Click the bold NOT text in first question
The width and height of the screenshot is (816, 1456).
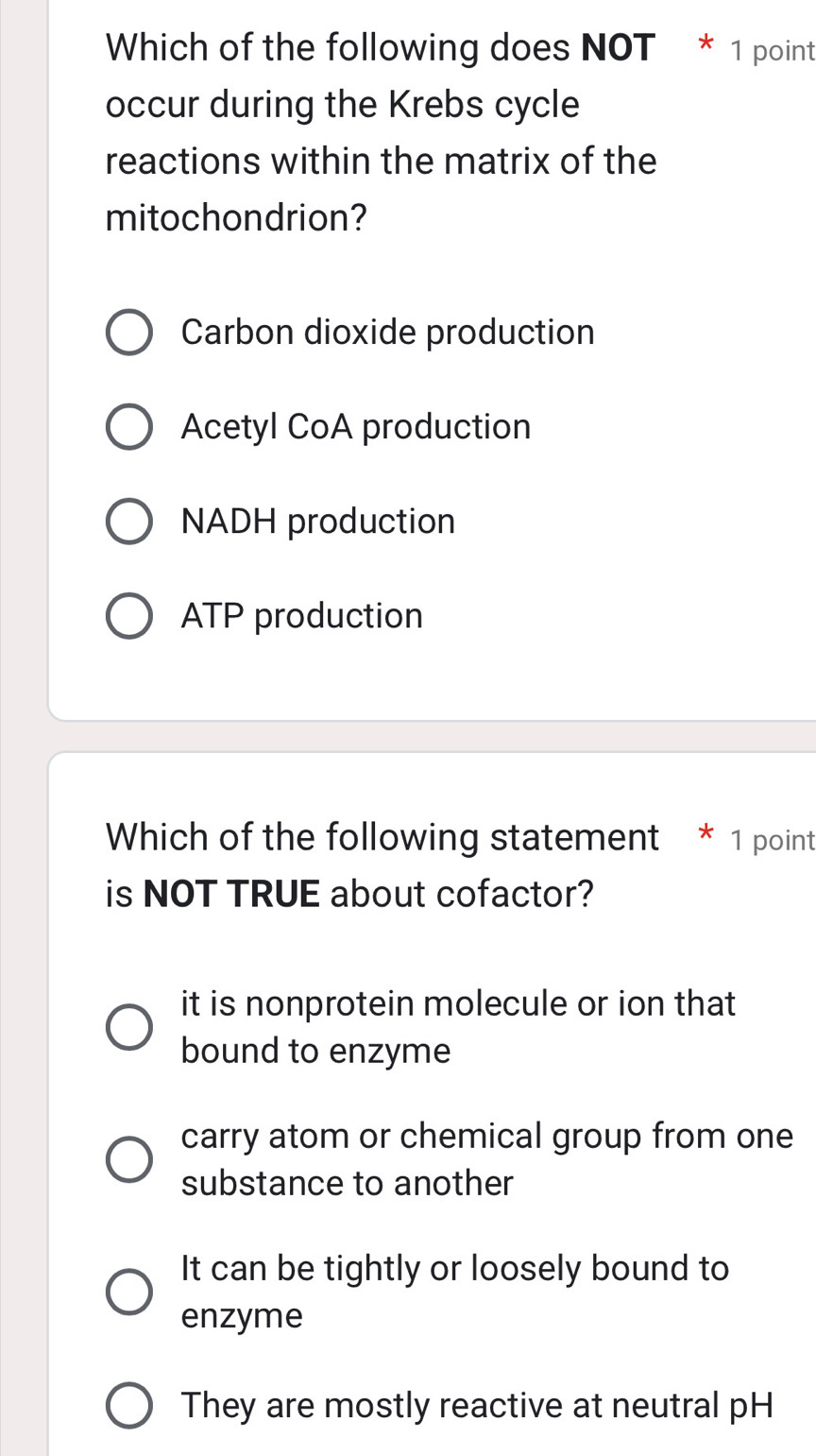[619, 45]
